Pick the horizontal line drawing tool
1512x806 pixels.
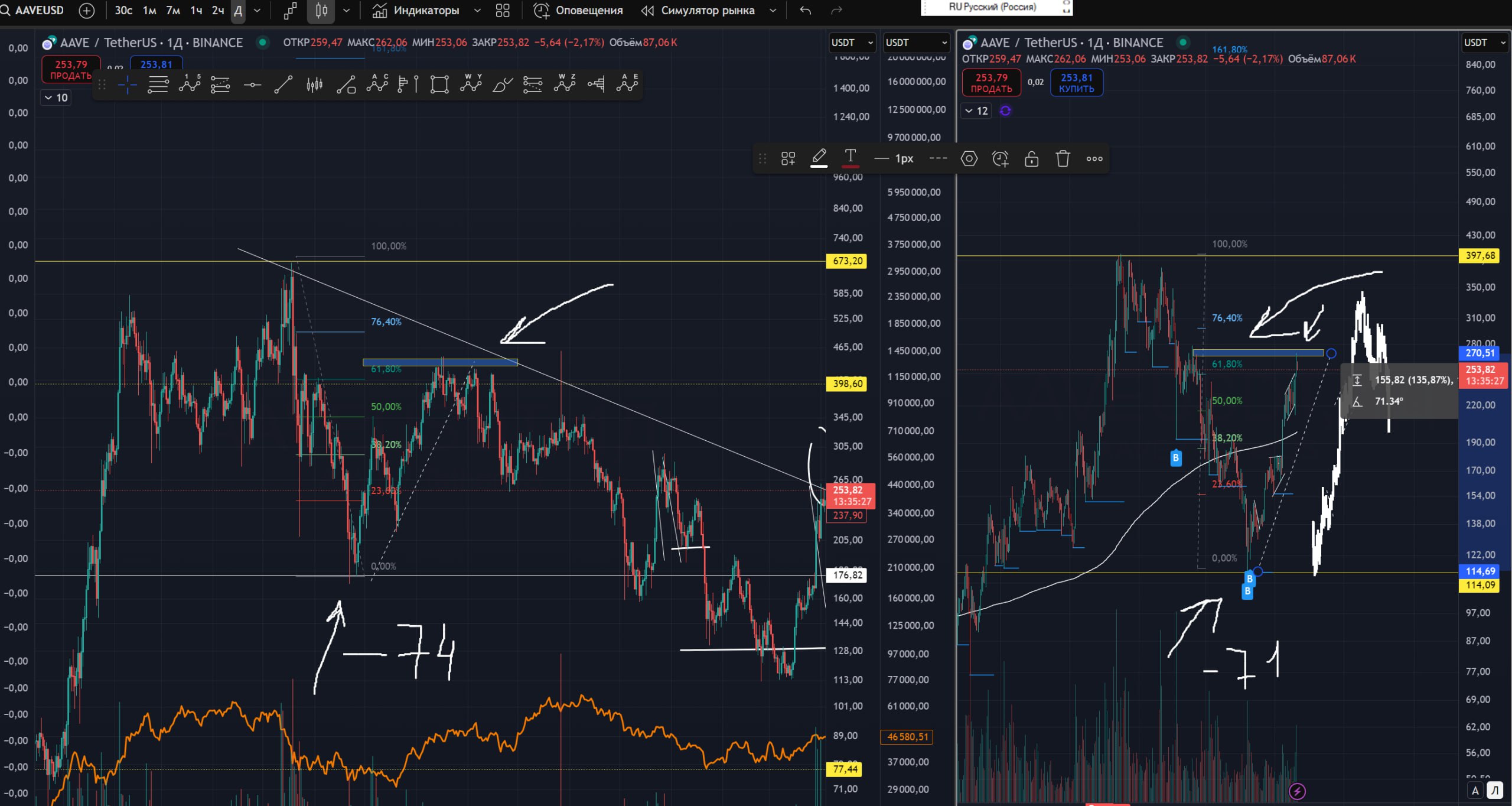point(252,85)
